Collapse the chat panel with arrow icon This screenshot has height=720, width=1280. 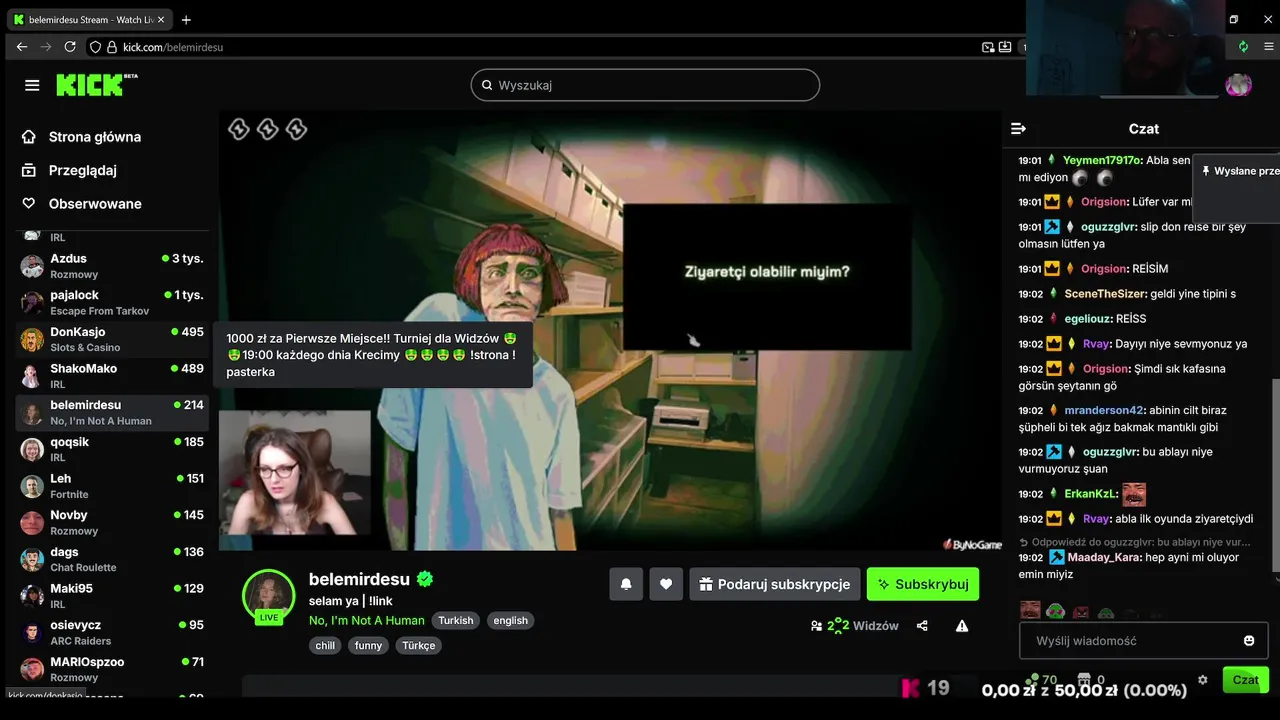[1018, 128]
